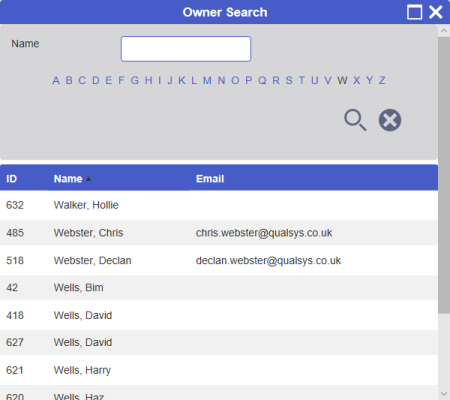The width and height of the screenshot is (450, 400).
Task: Filter owners by letter K
Action: 182,80
